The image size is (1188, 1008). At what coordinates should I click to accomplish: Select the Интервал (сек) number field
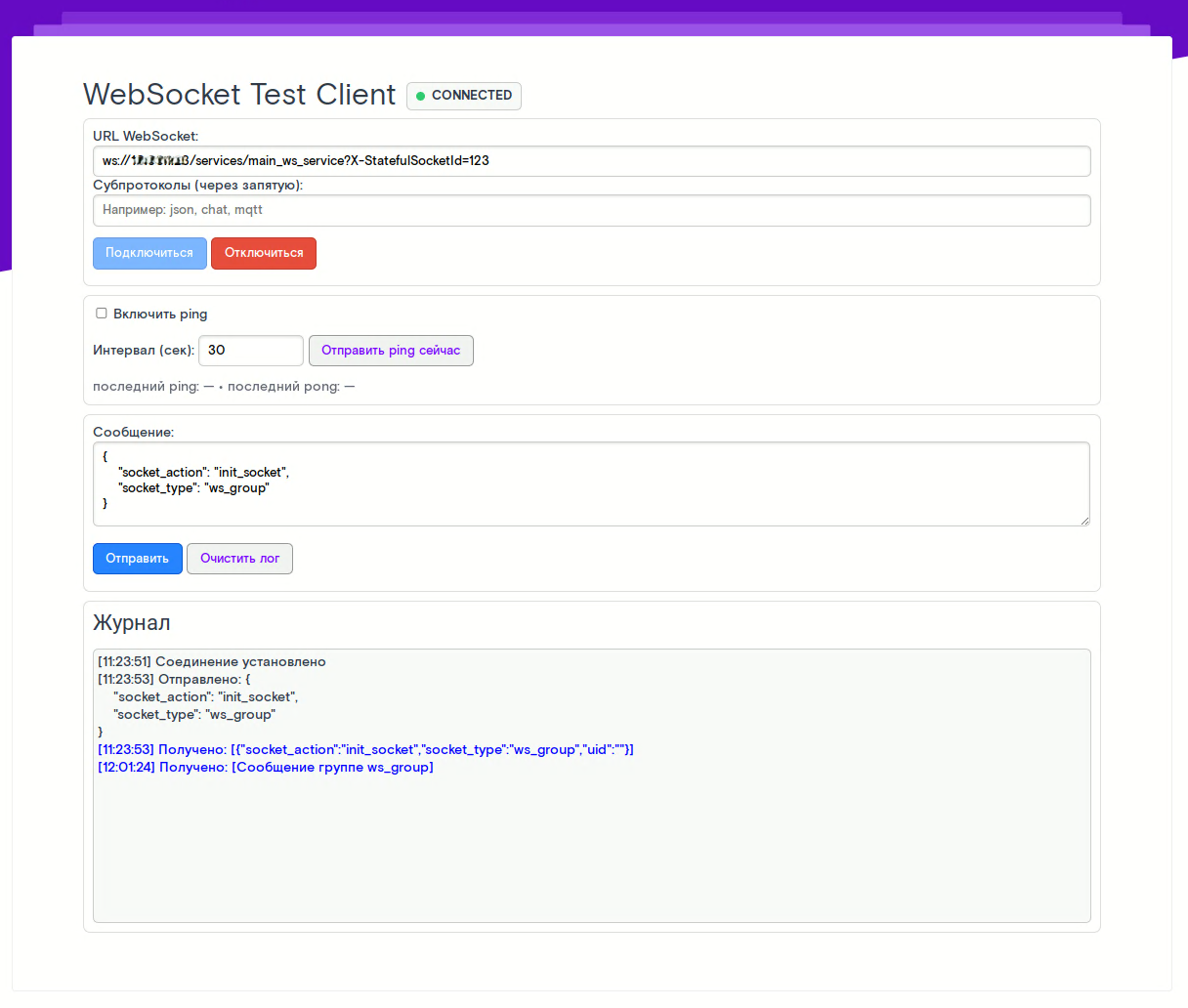(251, 351)
